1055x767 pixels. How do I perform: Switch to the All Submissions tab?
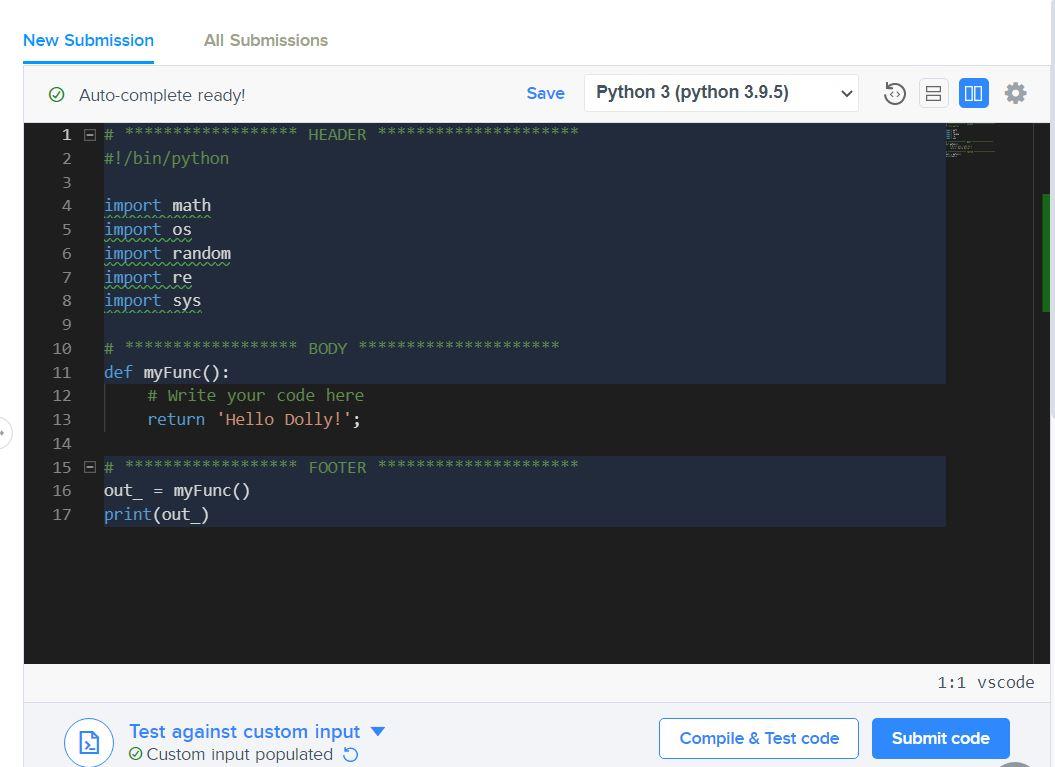click(x=266, y=40)
